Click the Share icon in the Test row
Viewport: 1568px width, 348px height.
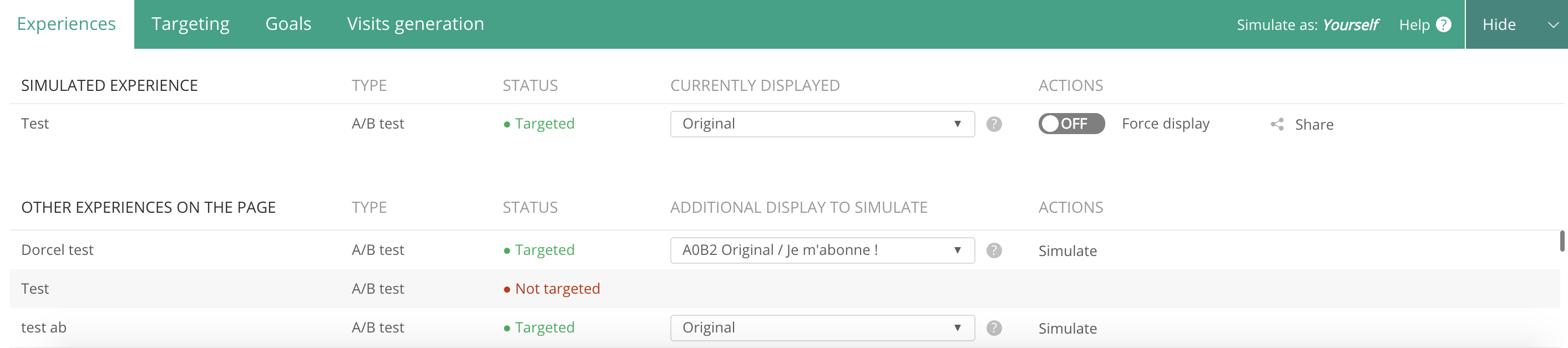coord(1277,124)
